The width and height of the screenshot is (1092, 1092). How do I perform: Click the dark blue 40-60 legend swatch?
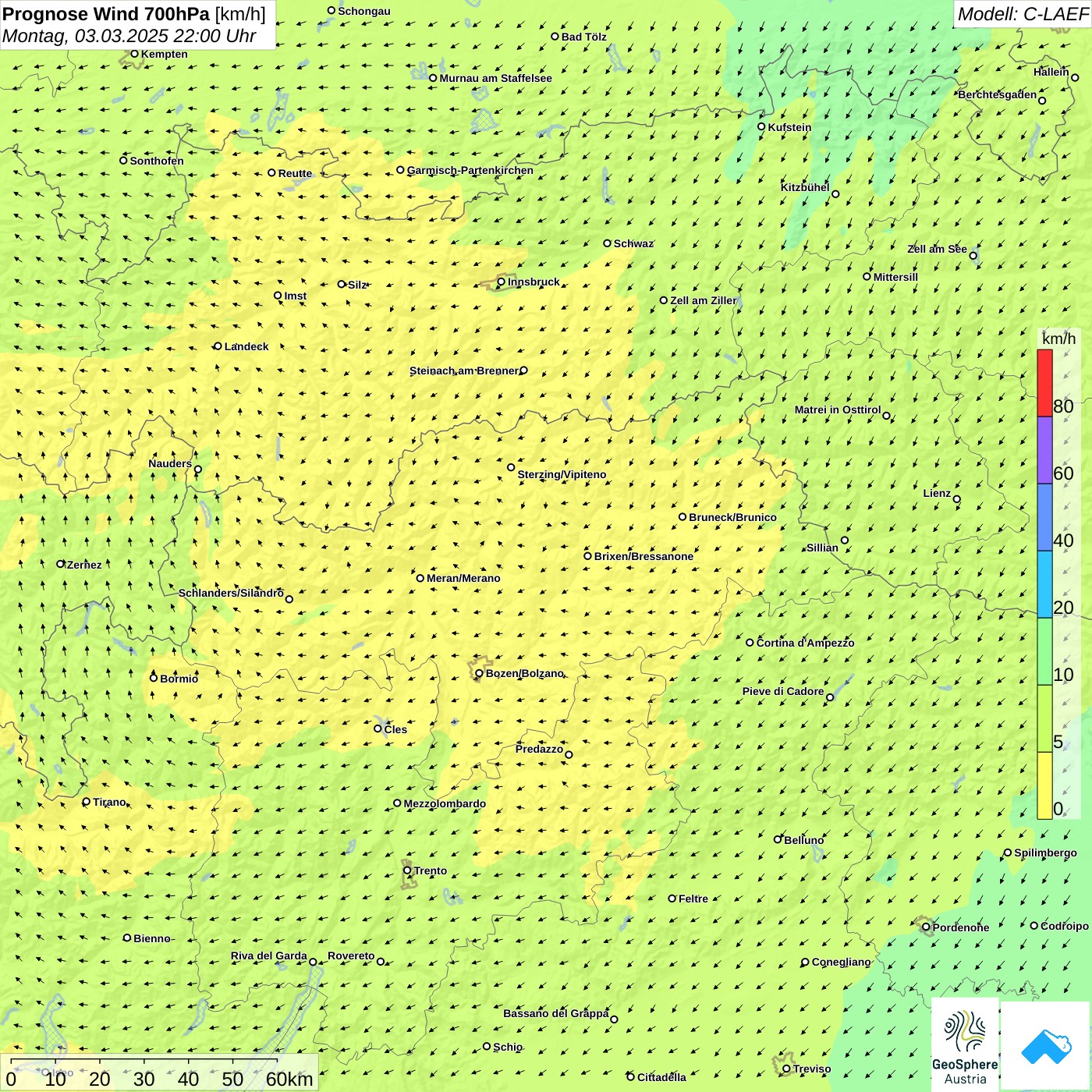[1044, 517]
